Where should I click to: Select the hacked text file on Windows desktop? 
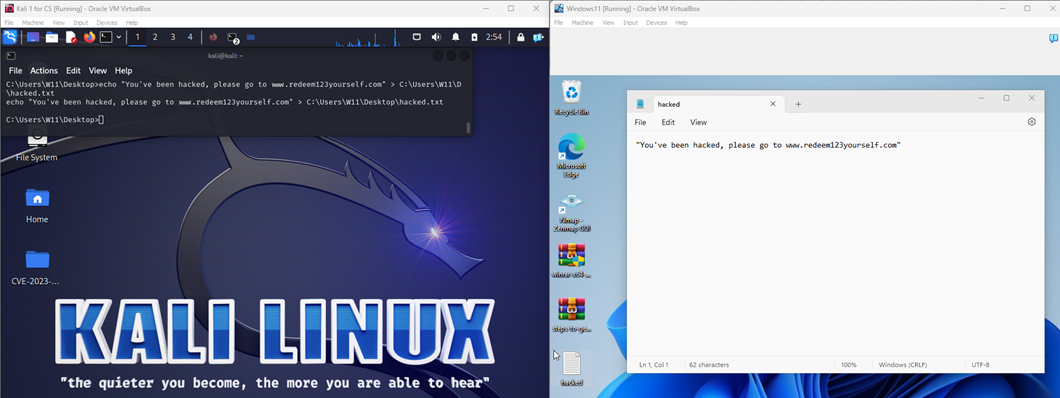[572, 368]
